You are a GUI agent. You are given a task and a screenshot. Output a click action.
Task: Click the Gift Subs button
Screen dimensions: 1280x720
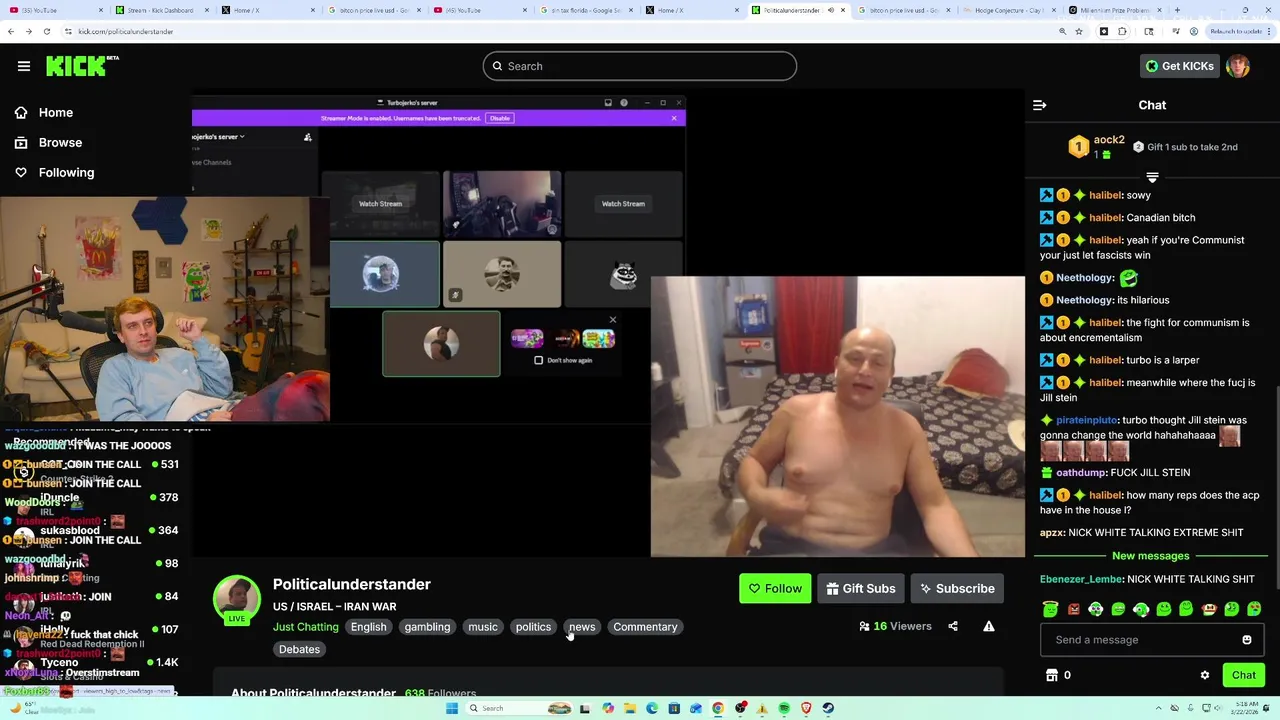point(860,589)
